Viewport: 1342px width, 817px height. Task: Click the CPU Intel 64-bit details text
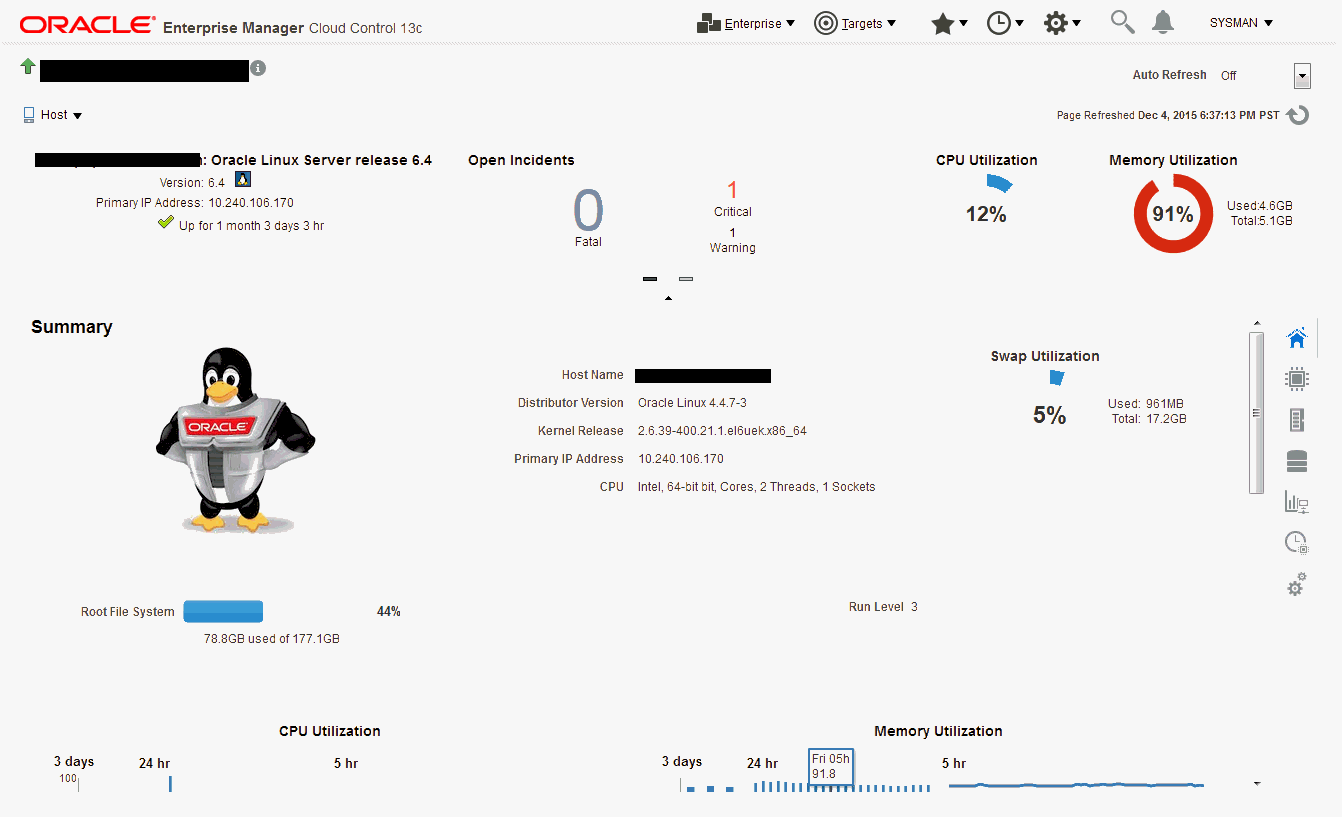tap(756, 487)
